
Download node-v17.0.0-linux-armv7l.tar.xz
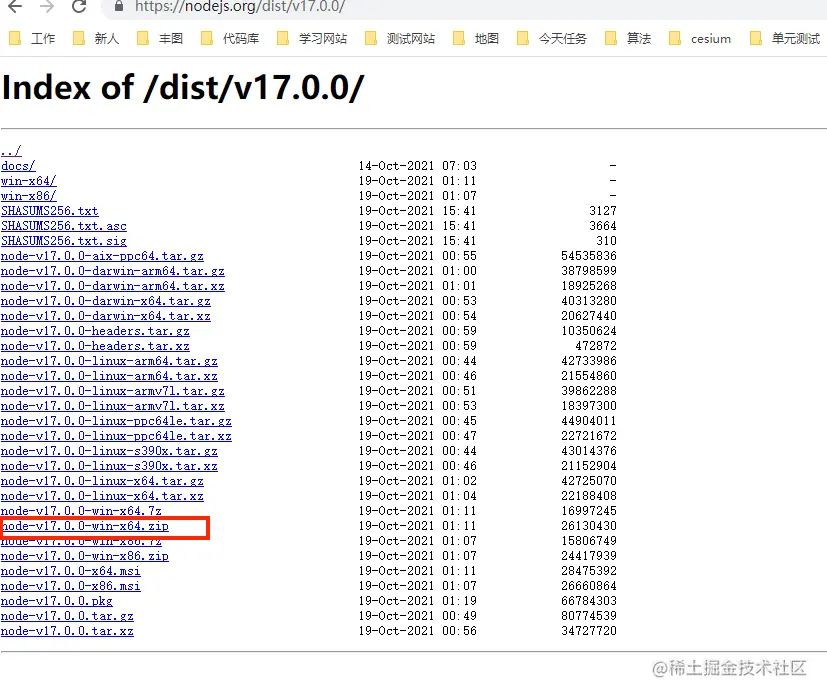coord(113,406)
